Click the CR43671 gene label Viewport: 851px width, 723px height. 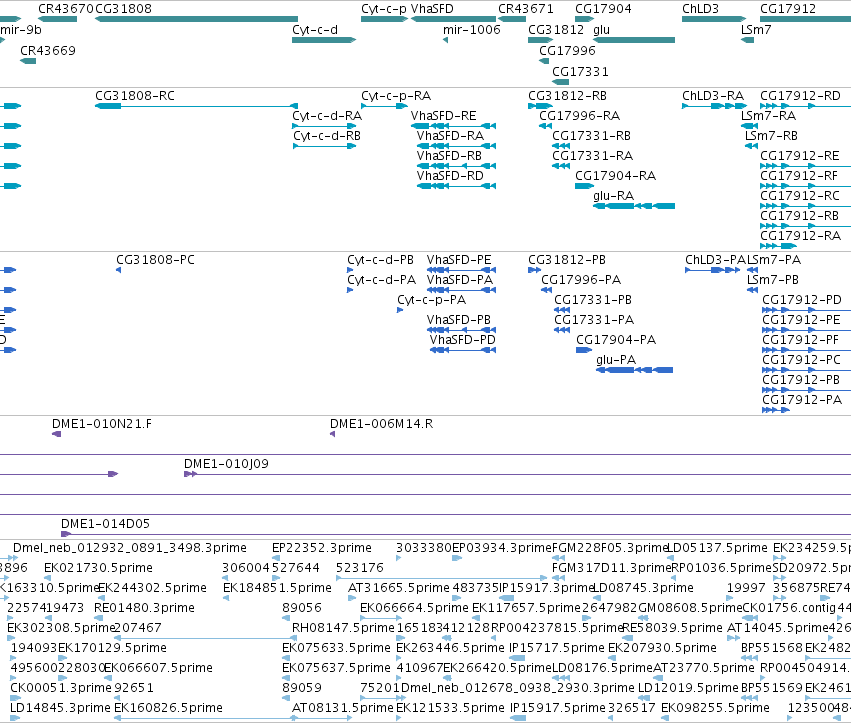click(x=526, y=9)
